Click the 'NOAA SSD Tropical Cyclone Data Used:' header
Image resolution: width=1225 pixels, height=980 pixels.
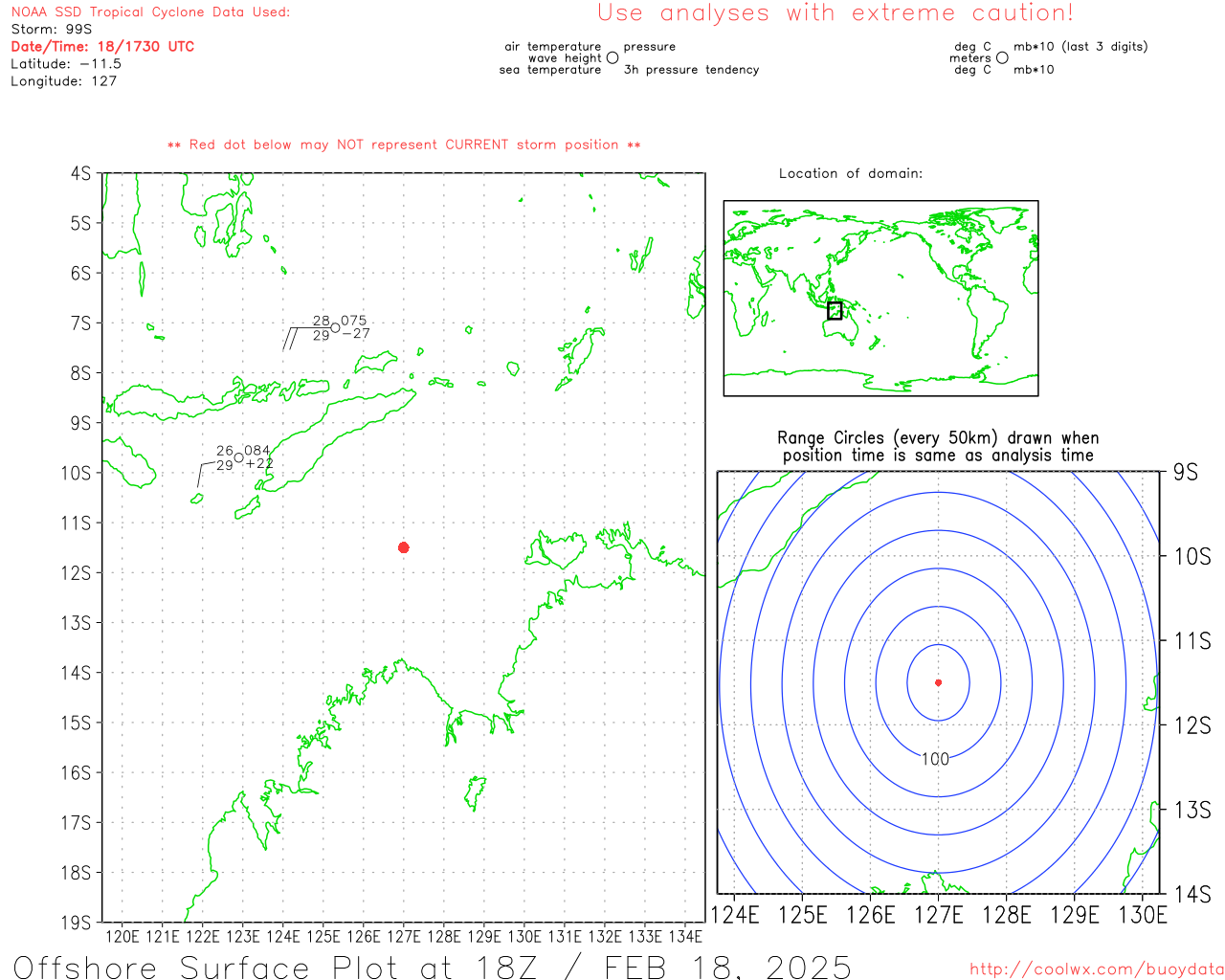coord(150,12)
